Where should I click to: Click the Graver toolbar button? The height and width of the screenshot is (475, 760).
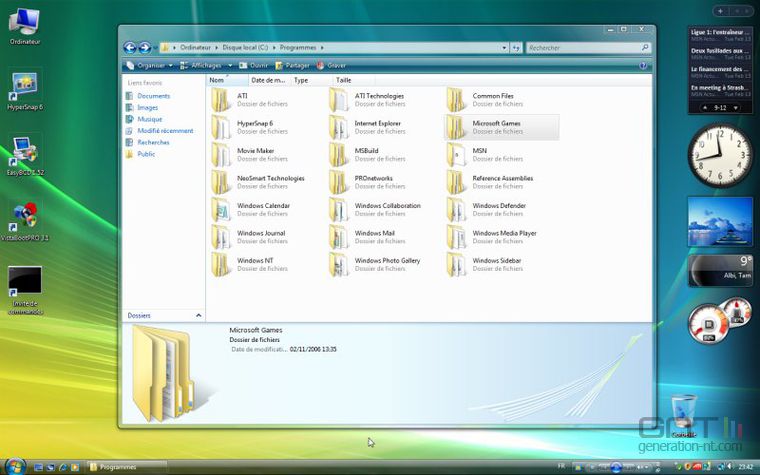pos(331,65)
